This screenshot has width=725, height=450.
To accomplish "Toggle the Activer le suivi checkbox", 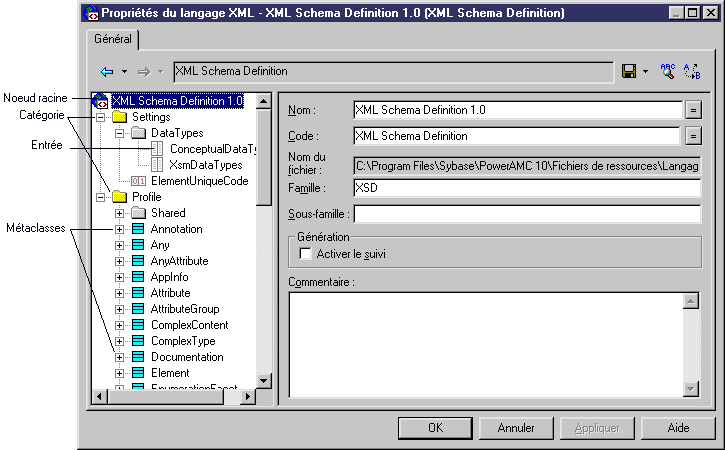I will point(305,254).
